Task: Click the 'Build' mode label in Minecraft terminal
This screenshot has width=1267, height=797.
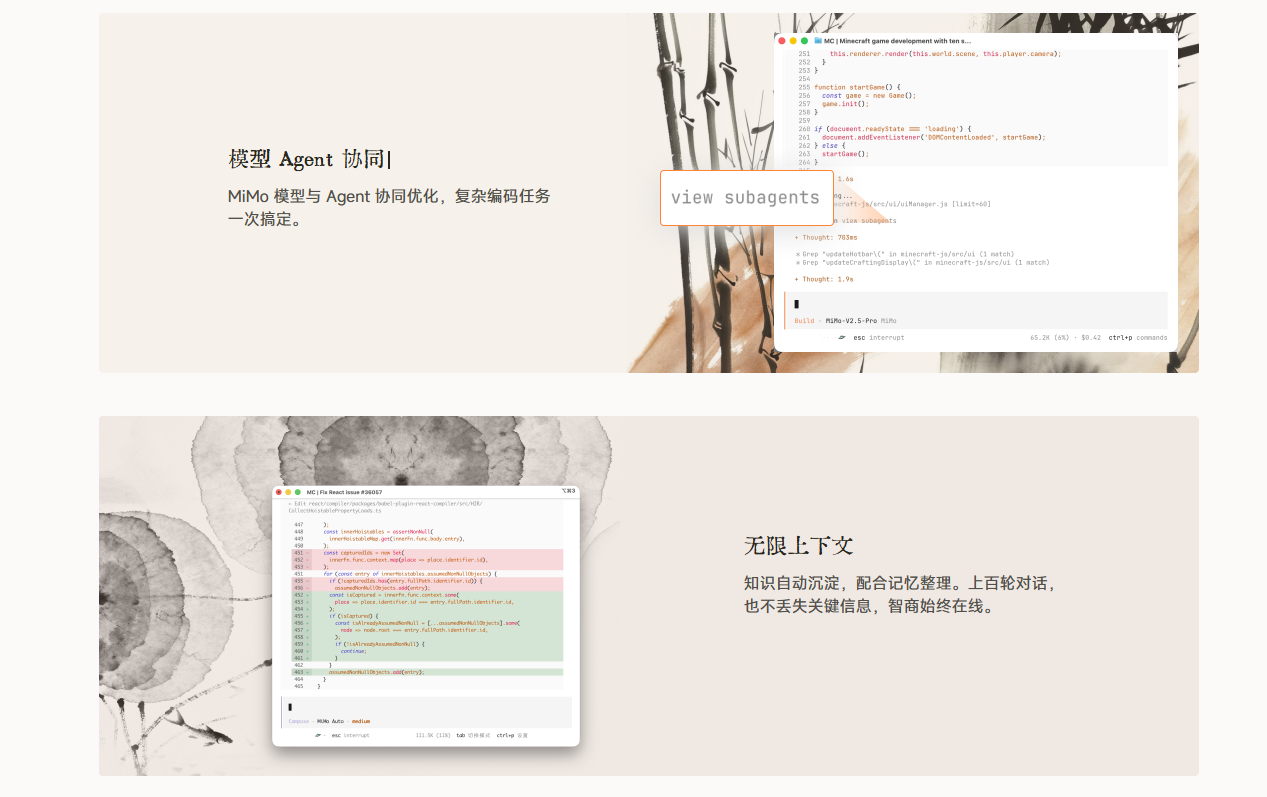Action: pyautogui.click(x=804, y=321)
